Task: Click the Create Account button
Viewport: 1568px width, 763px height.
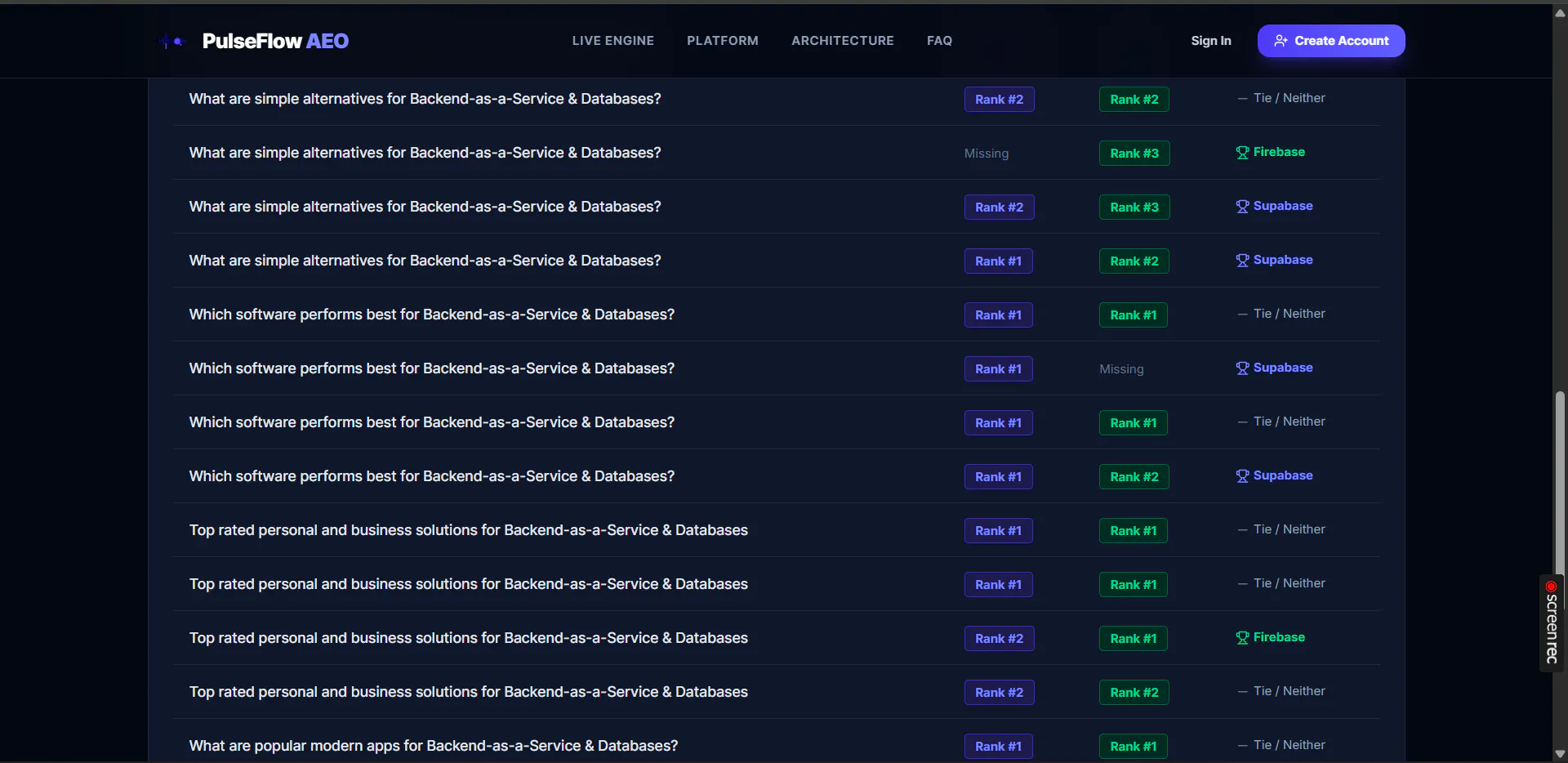Action: pyautogui.click(x=1331, y=41)
